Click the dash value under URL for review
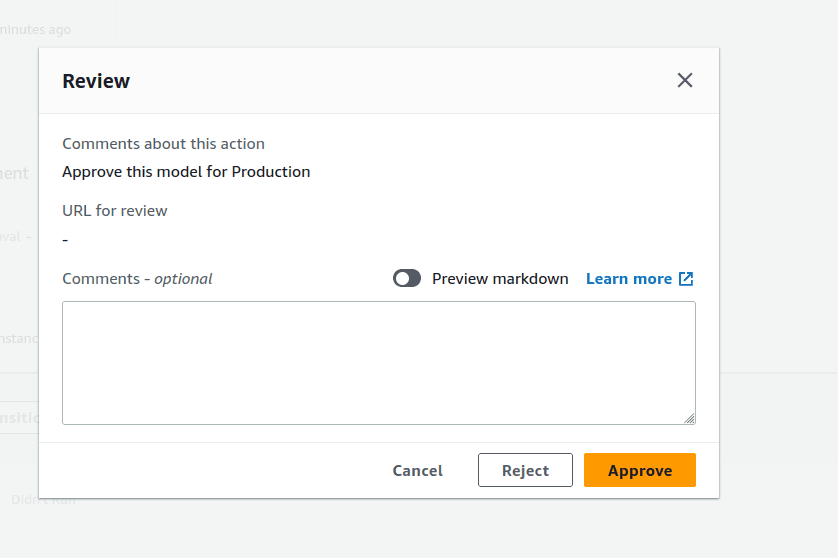Image resolution: width=838 pixels, height=558 pixels. pos(65,240)
